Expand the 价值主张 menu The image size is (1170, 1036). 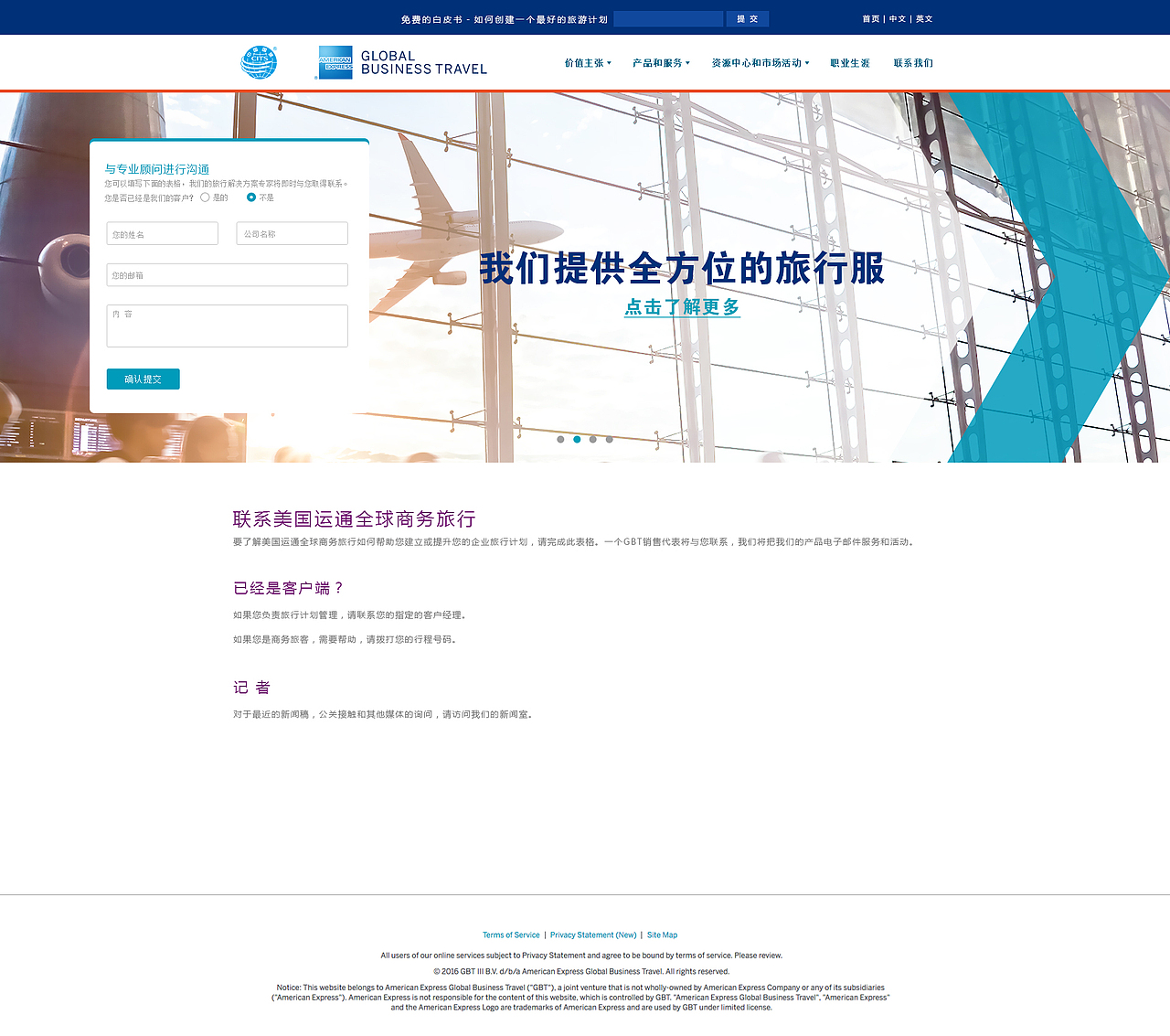(x=588, y=63)
